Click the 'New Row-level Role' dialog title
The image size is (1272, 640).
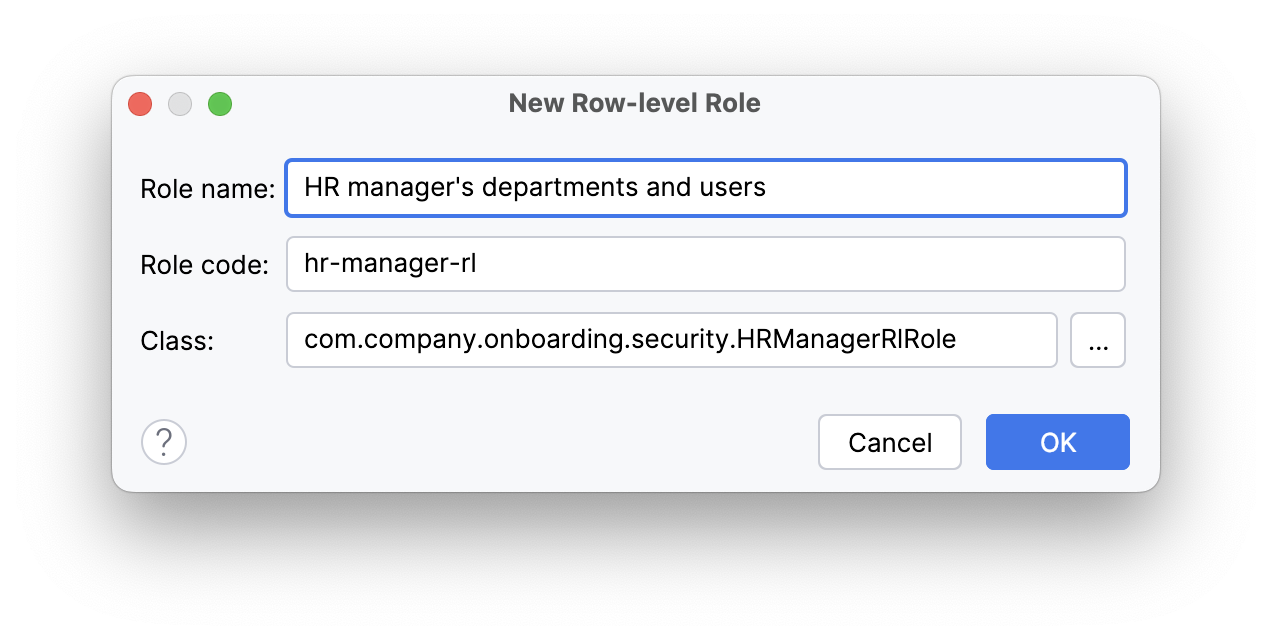point(634,102)
